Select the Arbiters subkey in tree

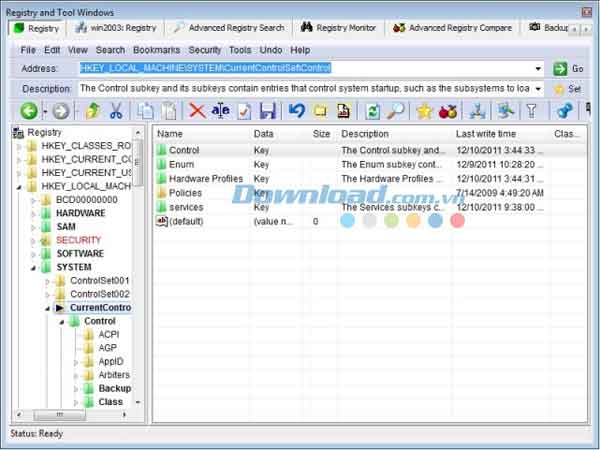[114, 375]
